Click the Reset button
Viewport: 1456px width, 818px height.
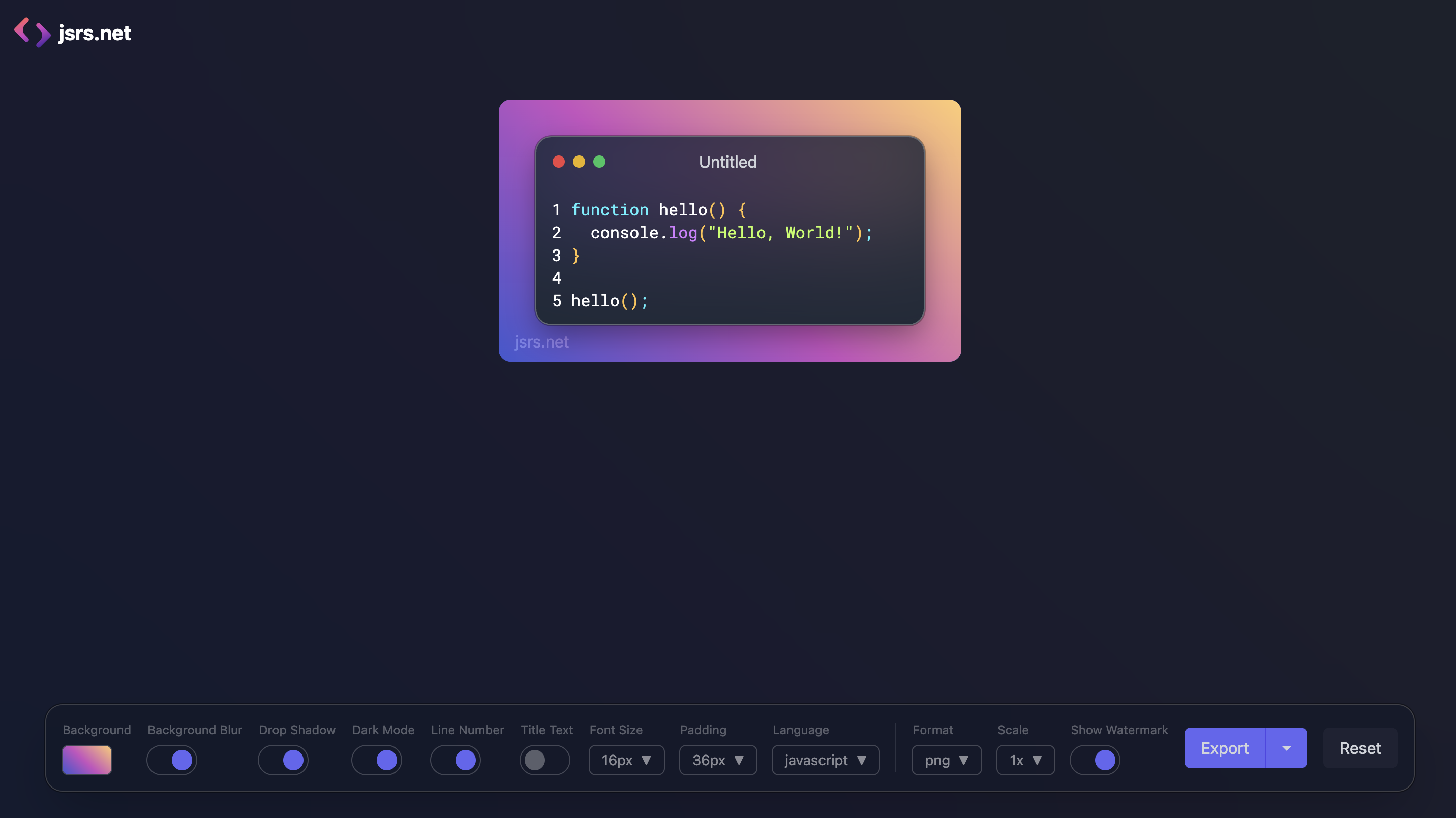coord(1360,748)
